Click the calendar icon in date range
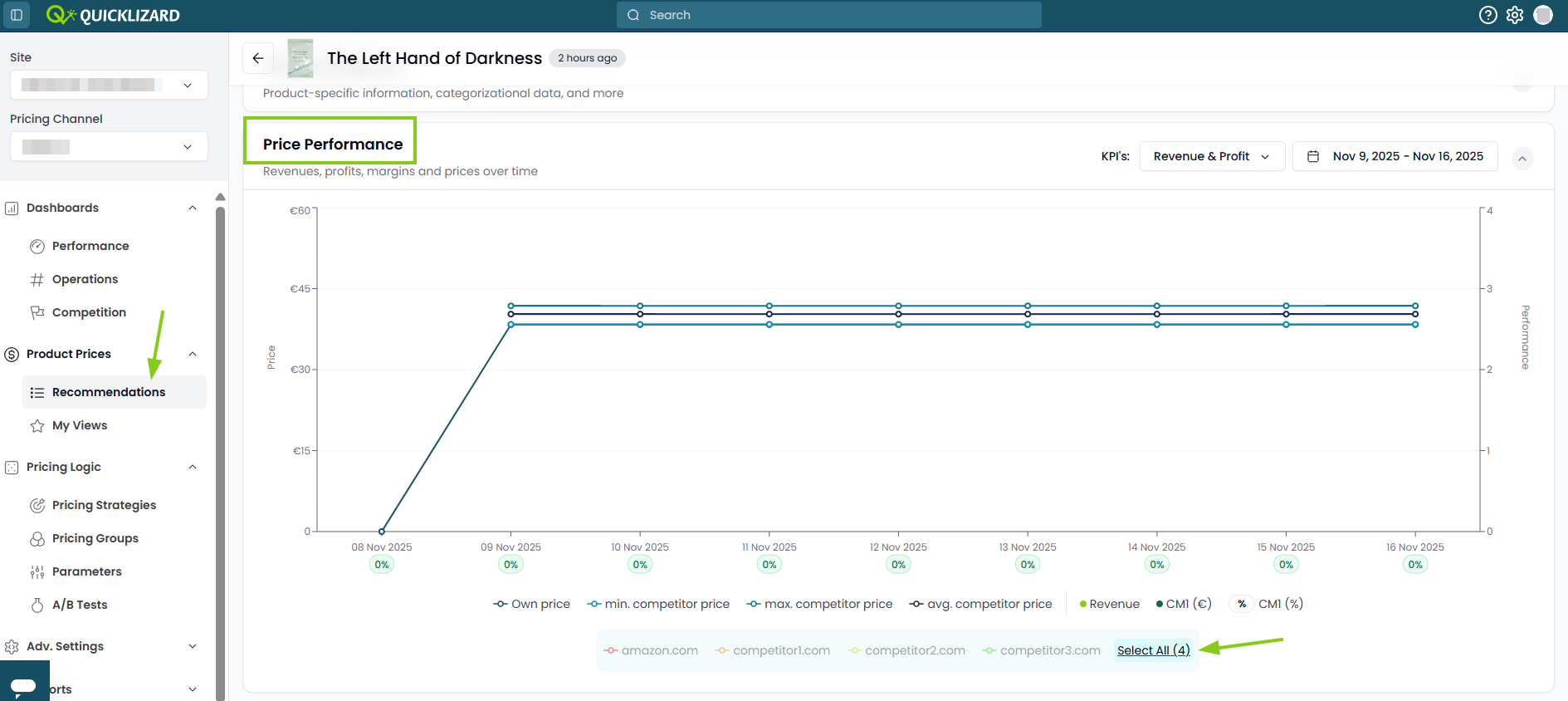The height and width of the screenshot is (701, 1568). (1313, 156)
